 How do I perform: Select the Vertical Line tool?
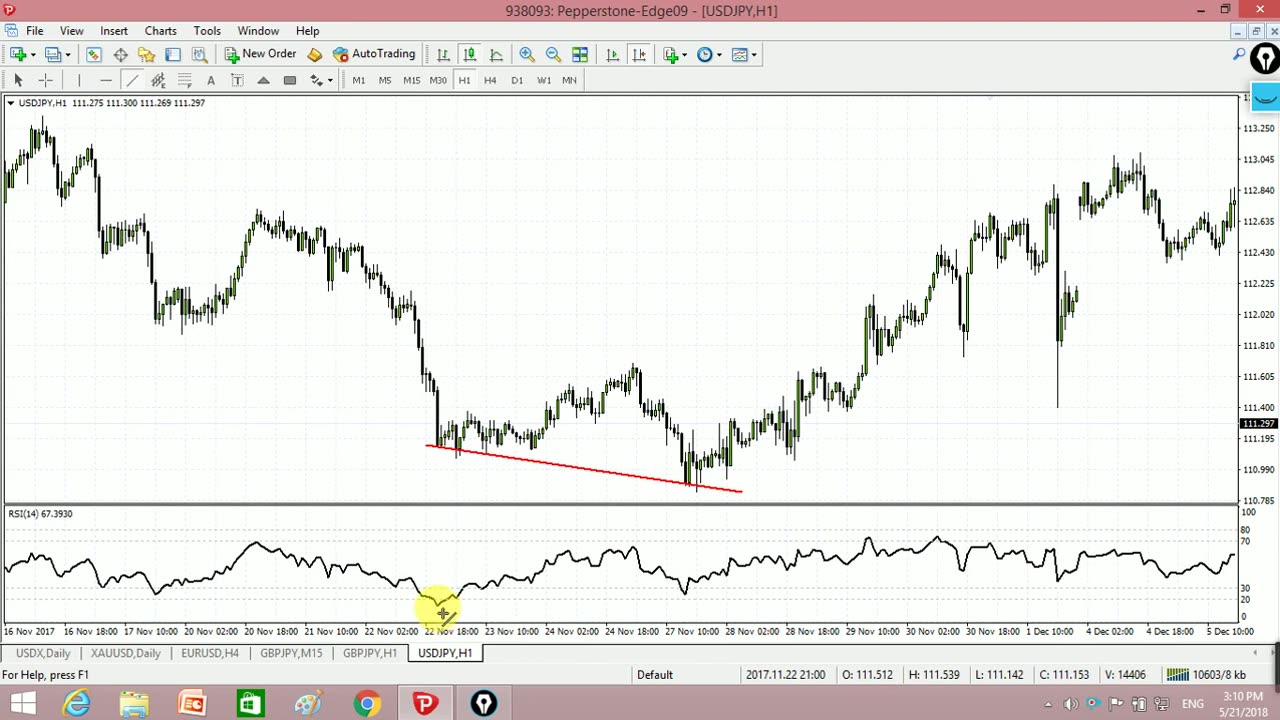(79, 80)
